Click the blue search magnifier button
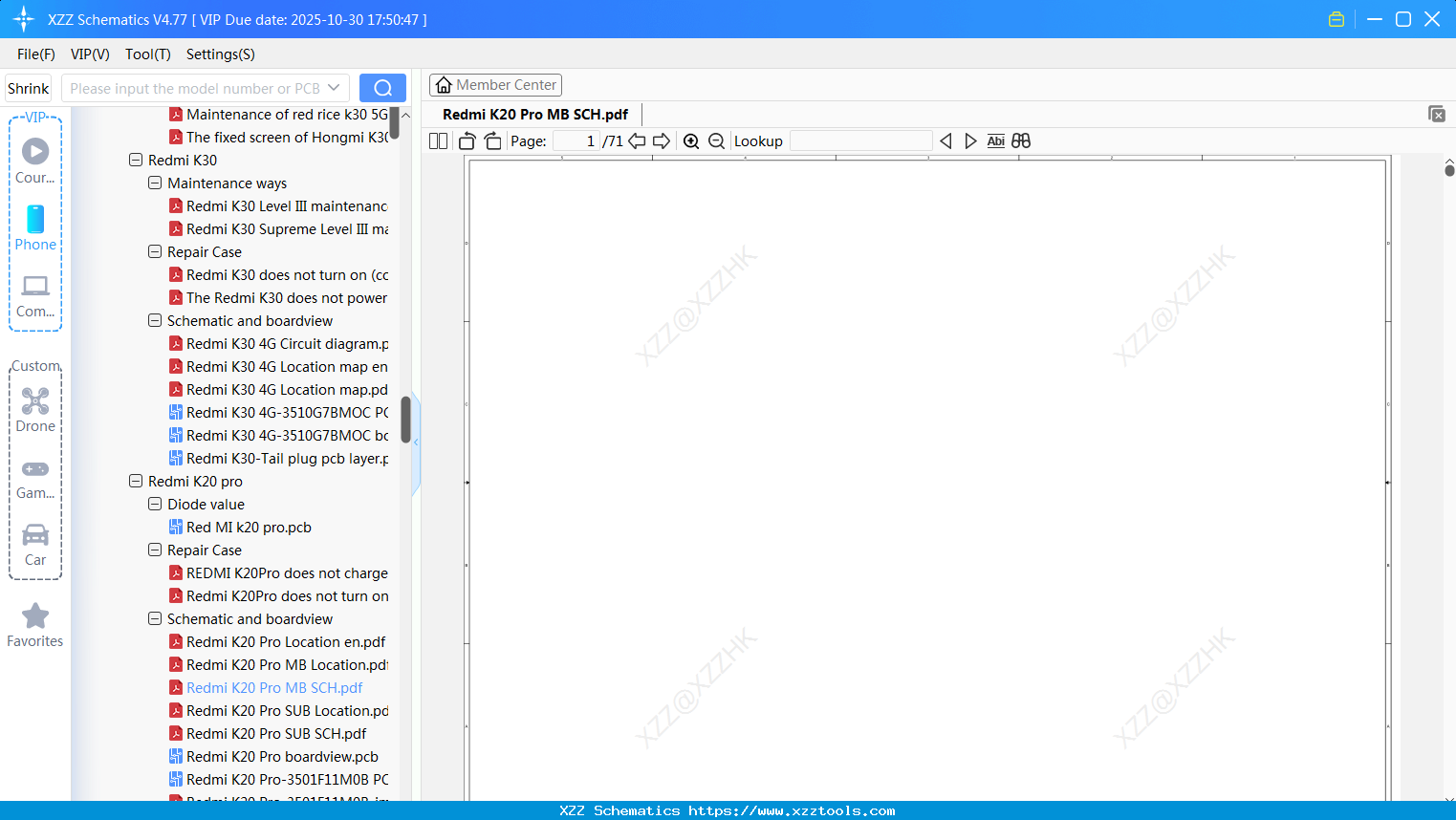 [x=382, y=88]
